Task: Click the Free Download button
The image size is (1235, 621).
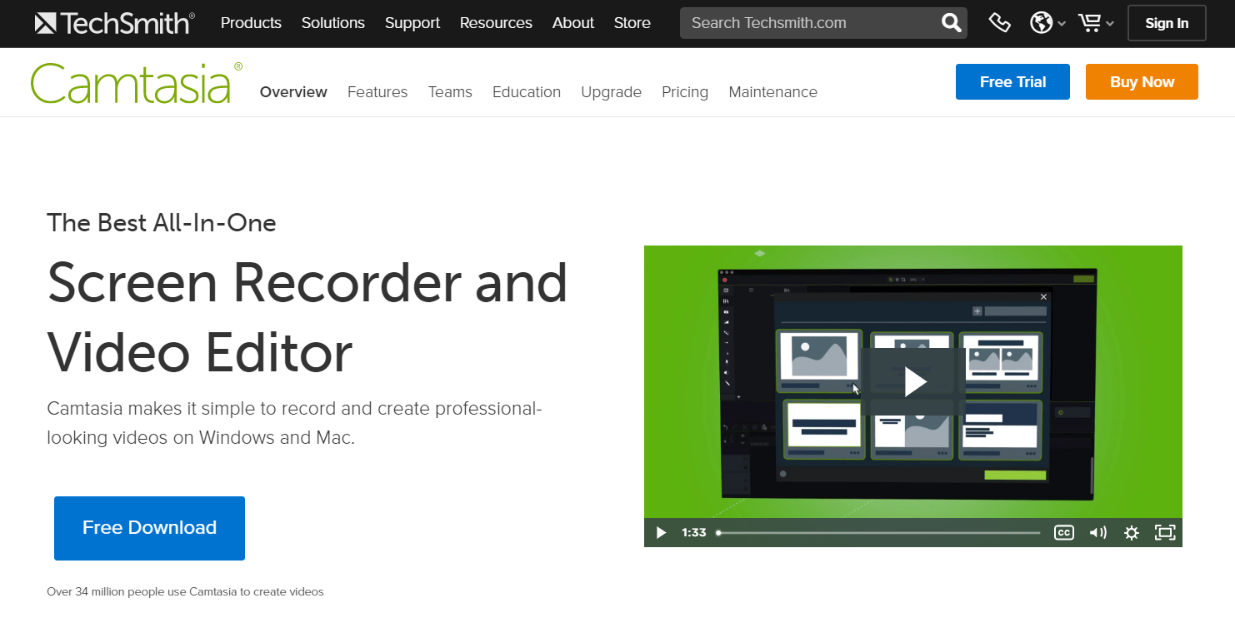Action: pos(149,528)
